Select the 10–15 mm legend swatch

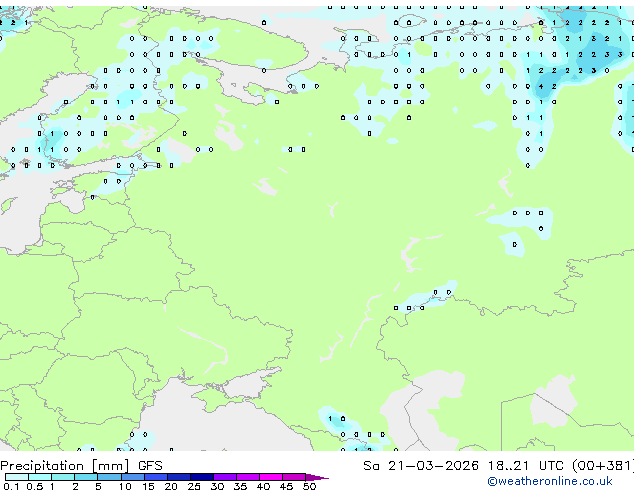[133, 477]
